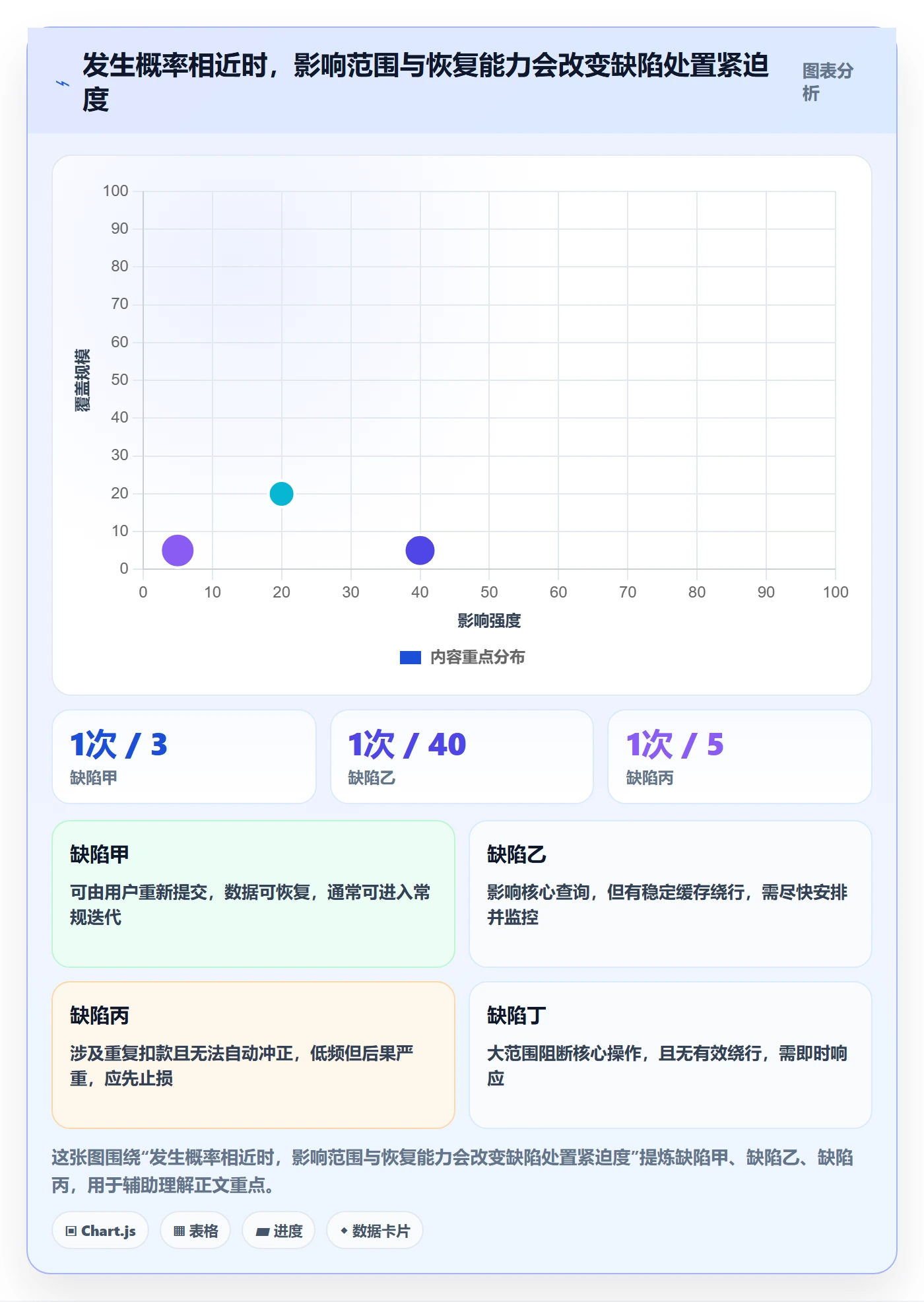Viewport: 924px width, 1302px height.
Task: Click the diamond icon in the 数据卡片 tag
Action: click(344, 1231)
